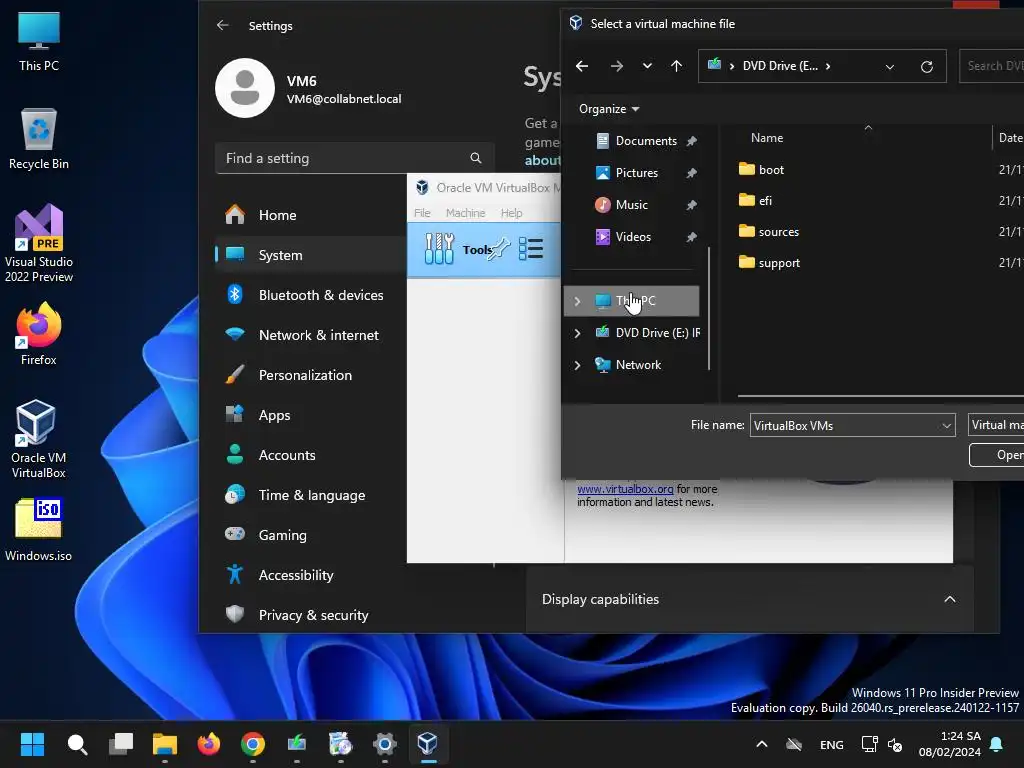Open the Organize dropdown menu
The height and width of the screenshot is (768, 1024).
609,109
